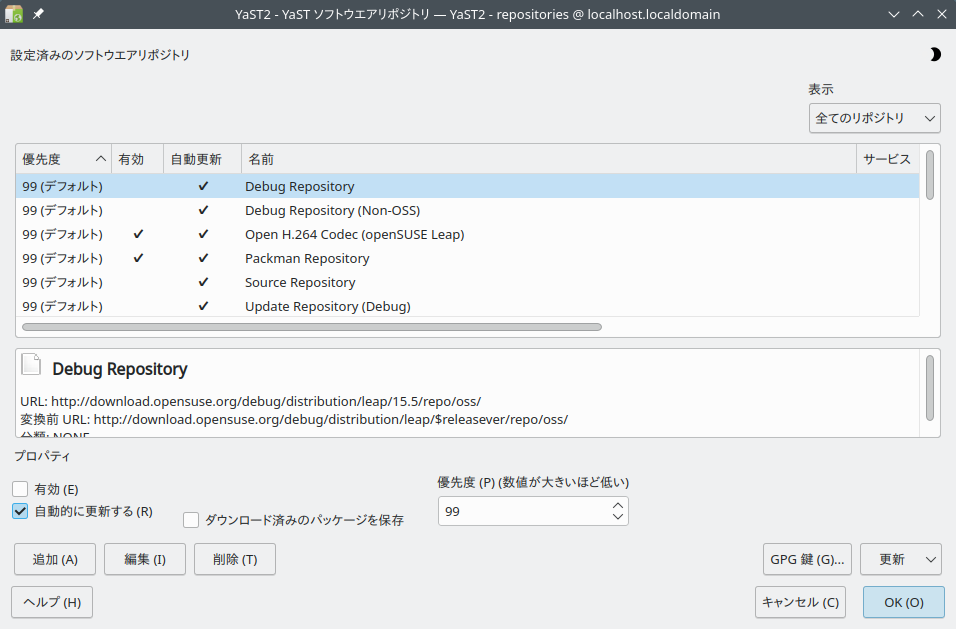Click キャンセル (C) button
956x629 pixels.
tap(801, 602)
